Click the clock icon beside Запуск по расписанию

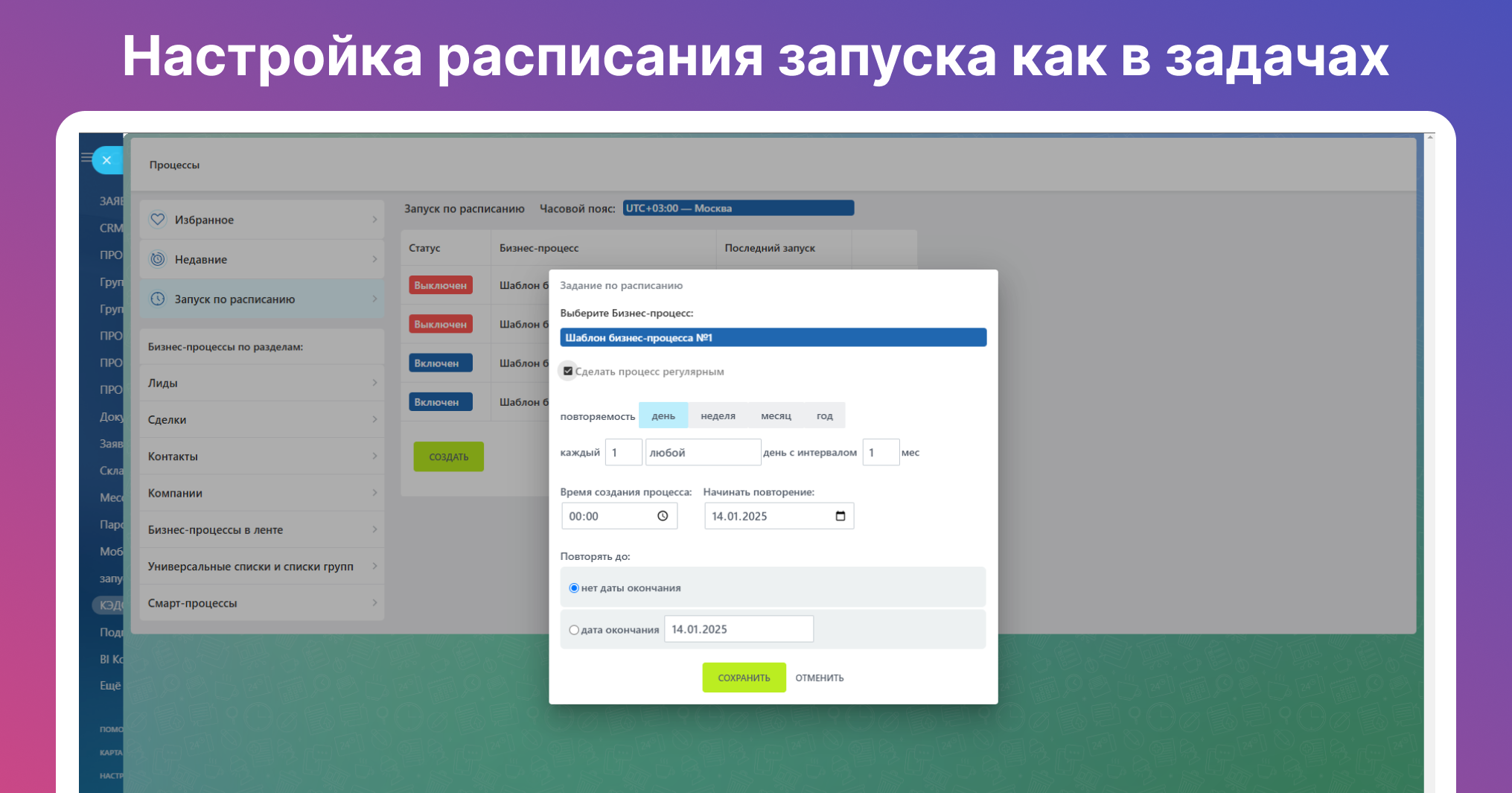pos(158,299)
